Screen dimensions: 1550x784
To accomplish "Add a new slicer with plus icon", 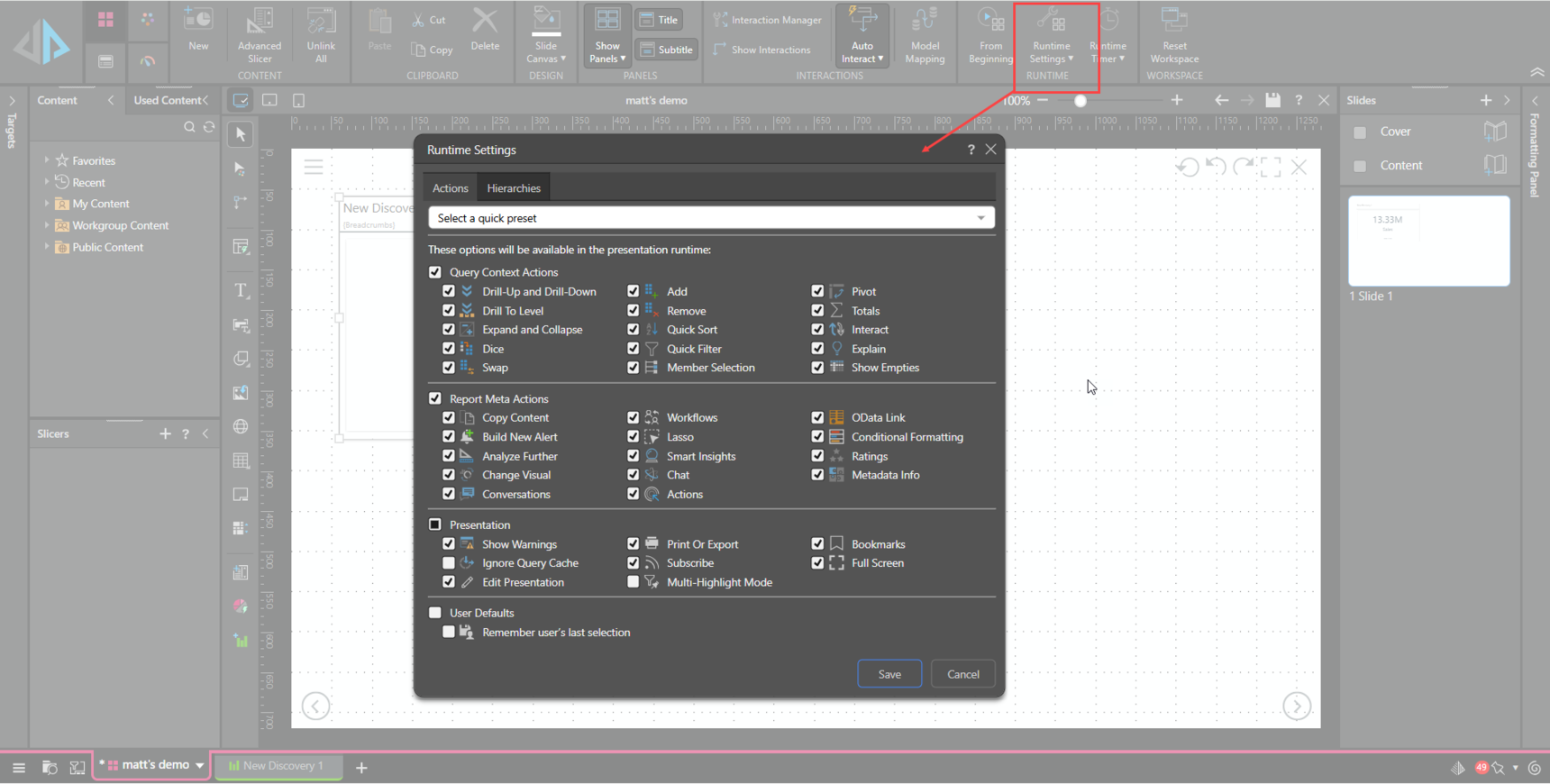I will click(x=165, y=433).
